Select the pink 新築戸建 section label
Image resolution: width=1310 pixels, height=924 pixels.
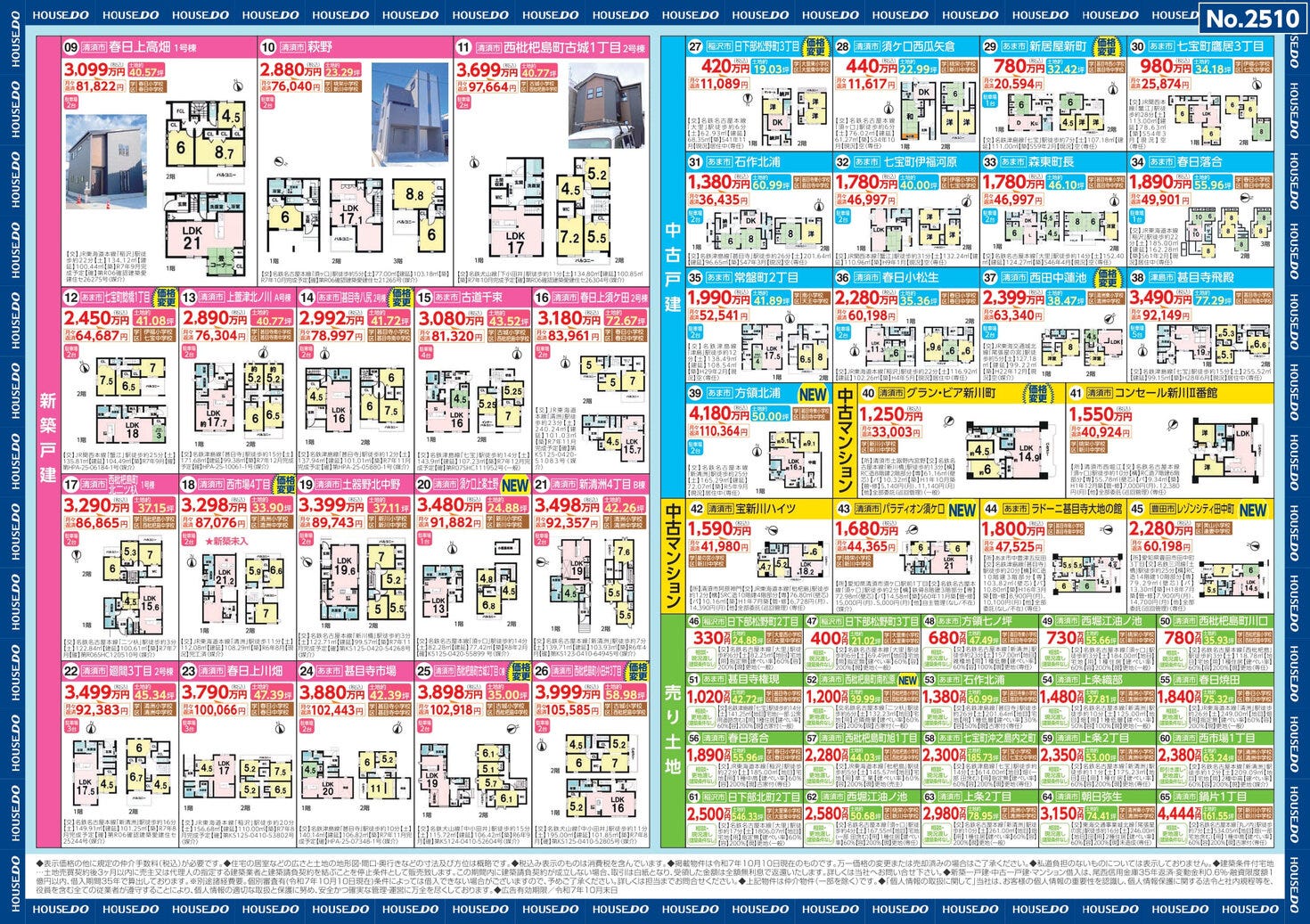[x=47, y=437]
